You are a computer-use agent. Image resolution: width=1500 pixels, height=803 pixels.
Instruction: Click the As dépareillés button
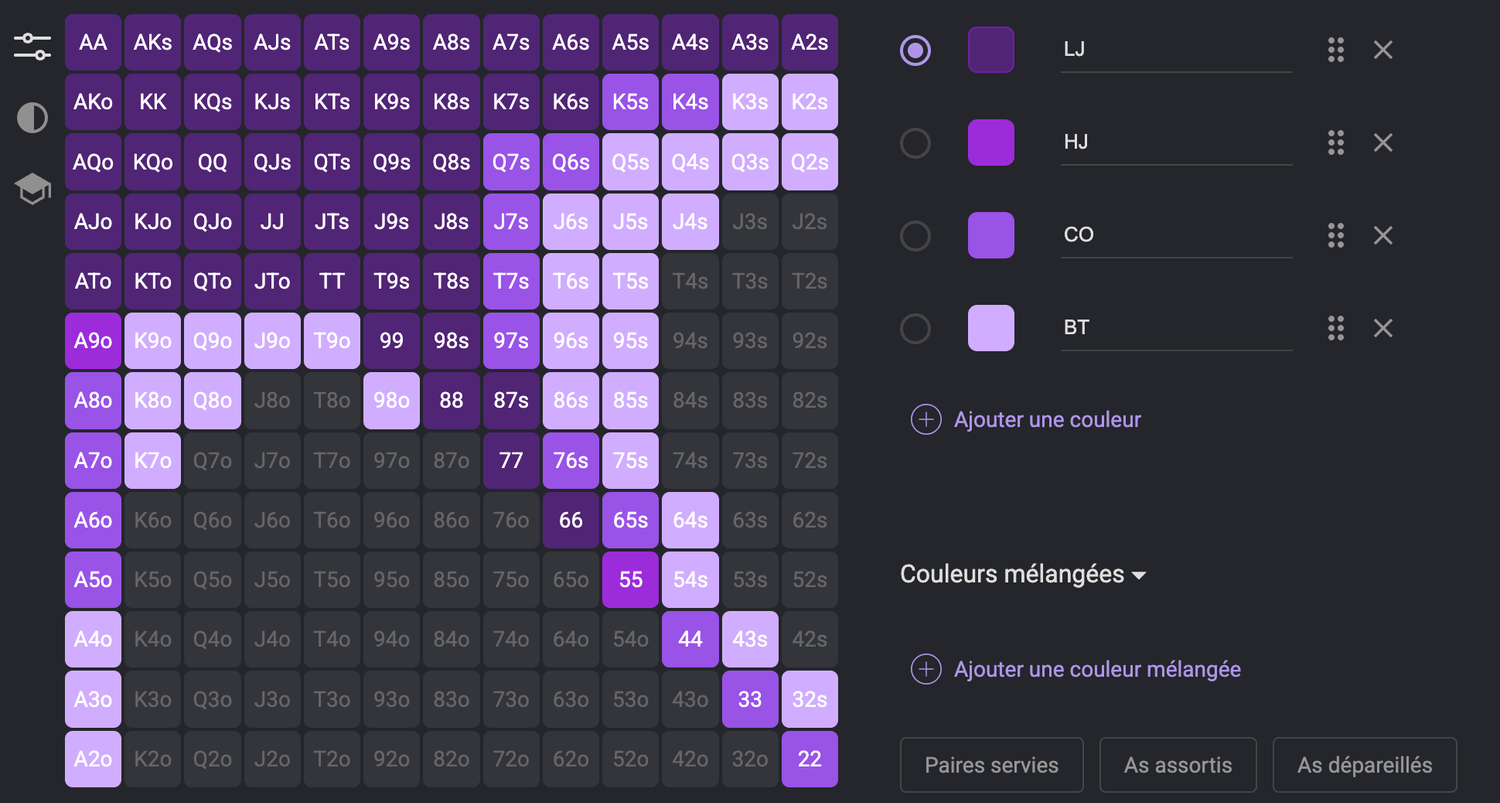tap(1365, 765)
